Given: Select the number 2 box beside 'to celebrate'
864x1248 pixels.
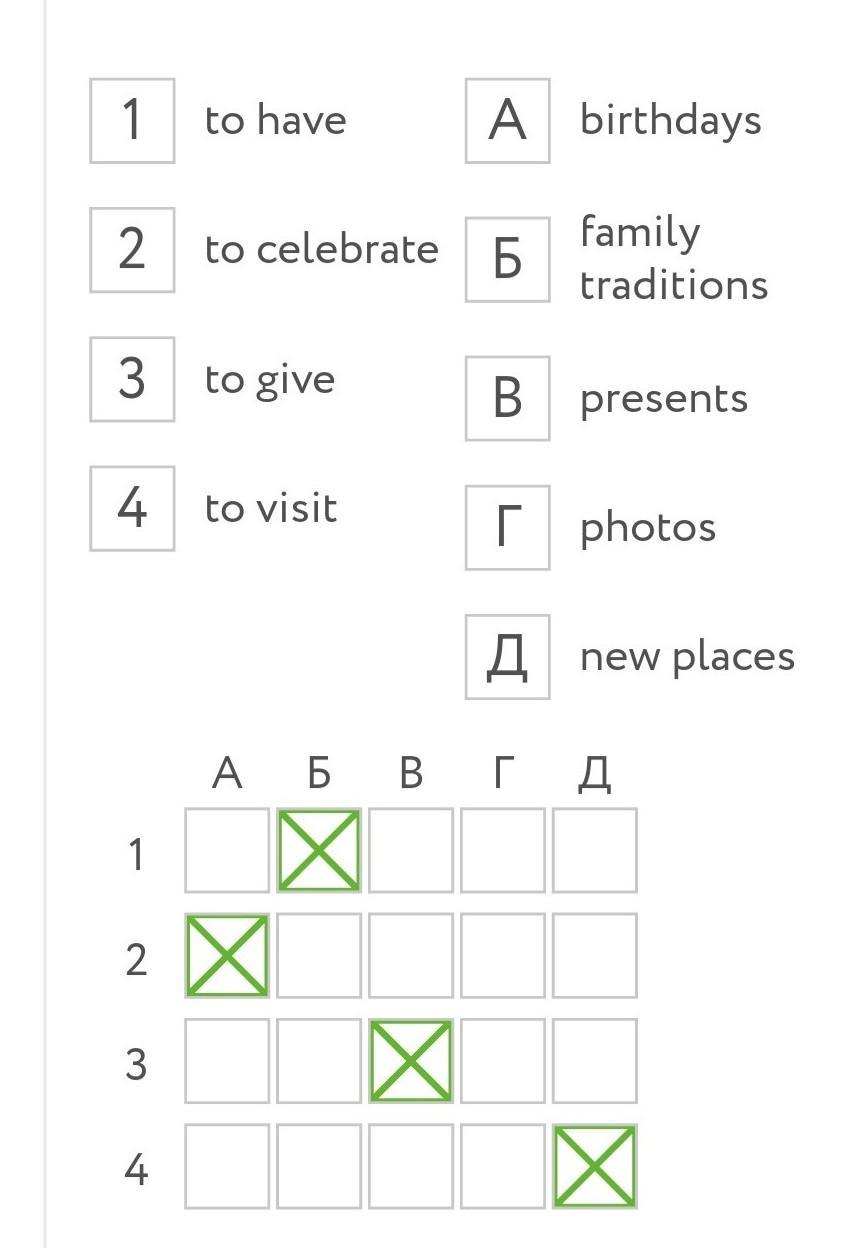Looking at the screenshot, I should click(132, 250).
